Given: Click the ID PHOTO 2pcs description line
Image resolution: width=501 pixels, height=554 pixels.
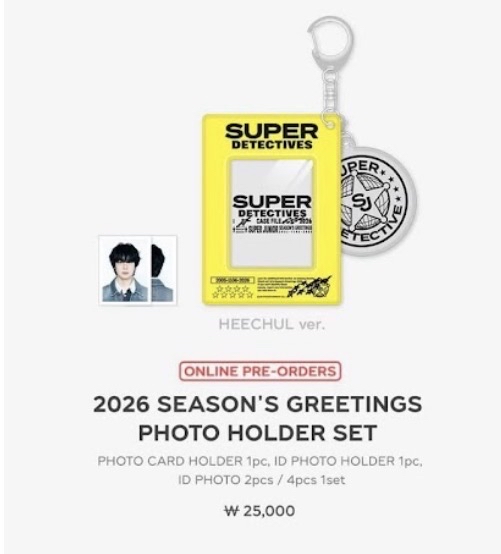Looking at the screenshot, I should (261, 480).
